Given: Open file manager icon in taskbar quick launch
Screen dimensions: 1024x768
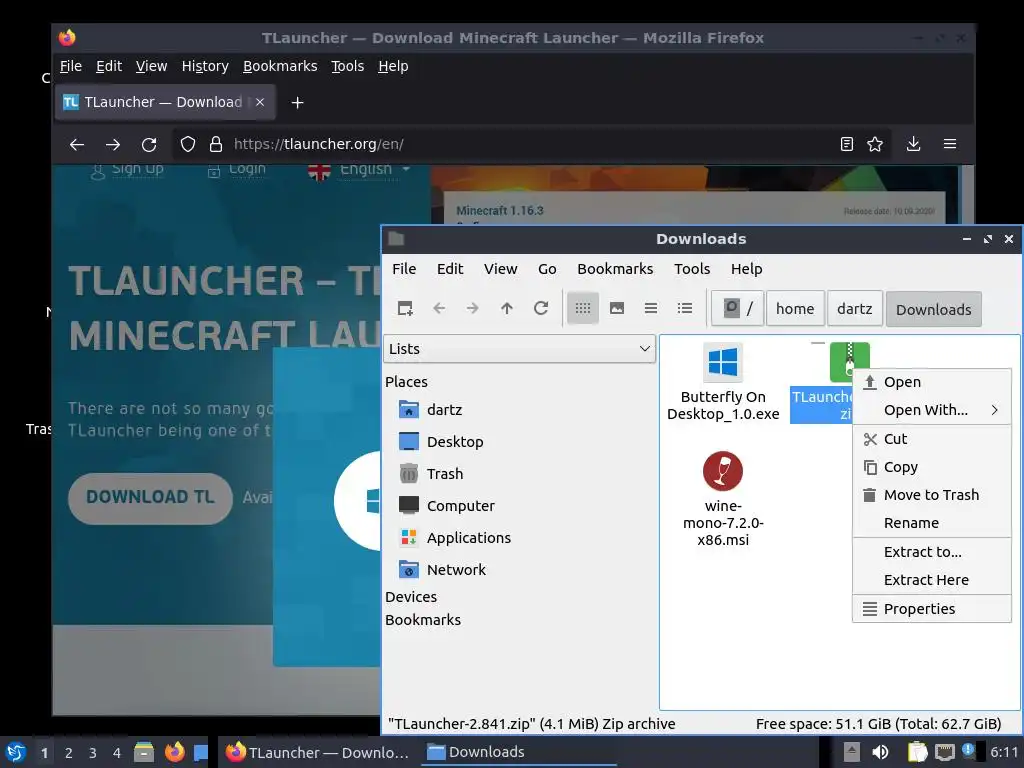Looking at the screenshot, I should (144, 752).
